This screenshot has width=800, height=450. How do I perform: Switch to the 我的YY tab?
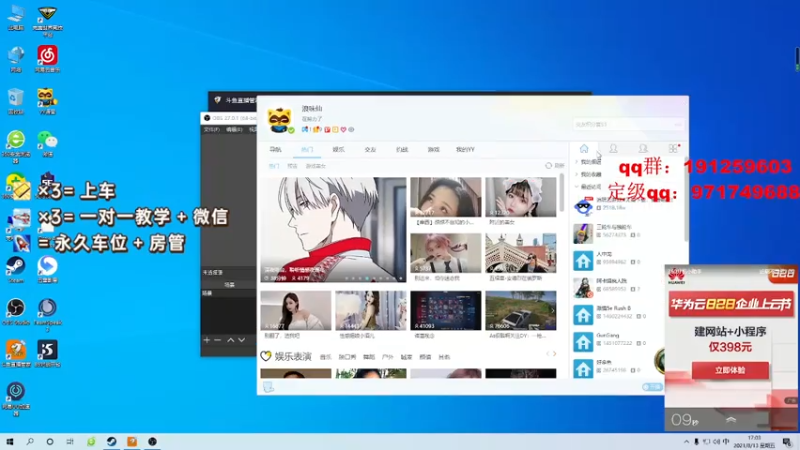point(465,149)
